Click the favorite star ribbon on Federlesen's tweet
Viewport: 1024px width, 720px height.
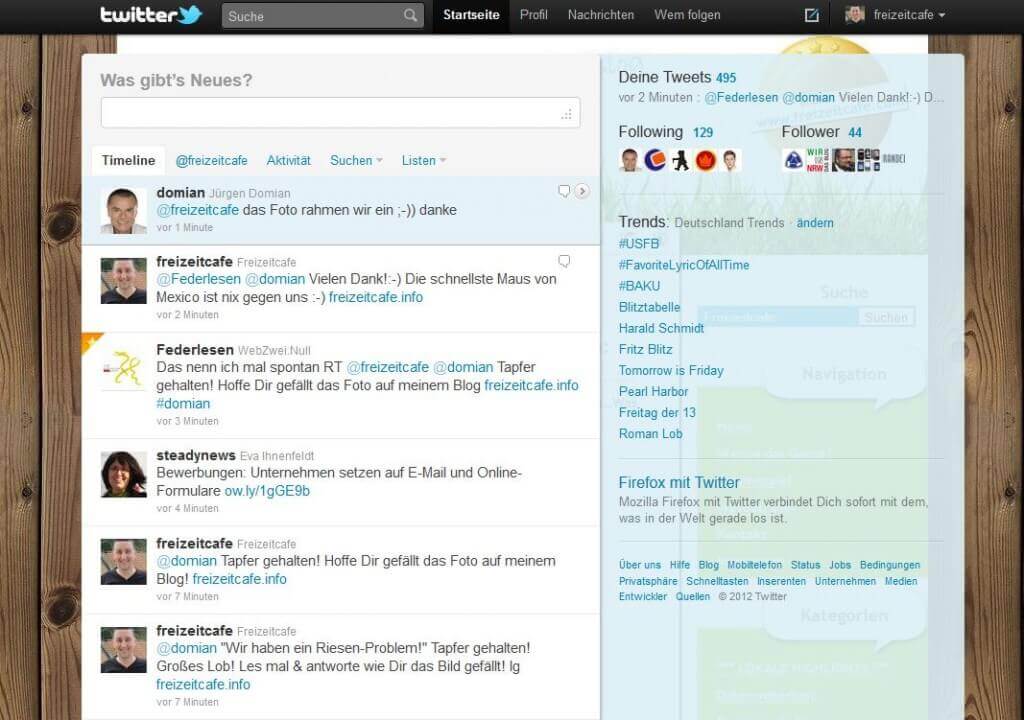pos(91,341)
